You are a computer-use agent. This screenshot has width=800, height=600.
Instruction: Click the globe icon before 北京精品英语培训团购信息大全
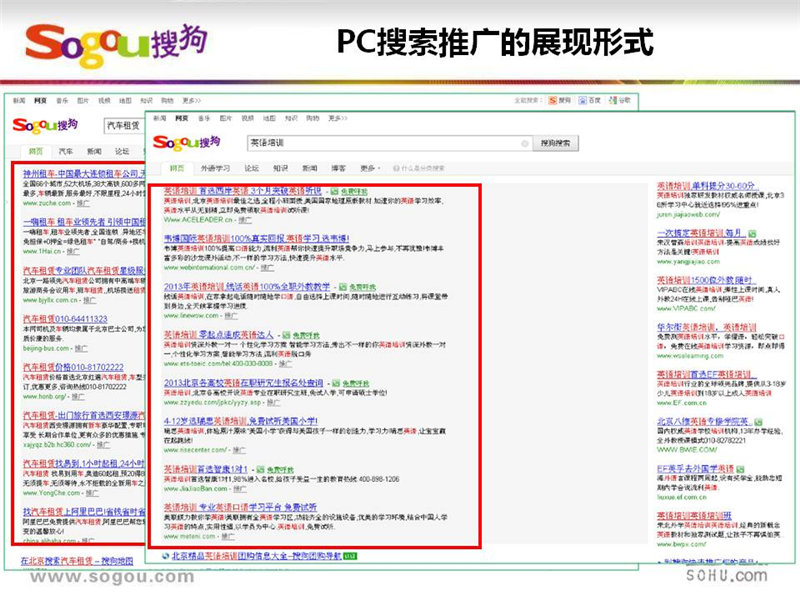point(166,556)
